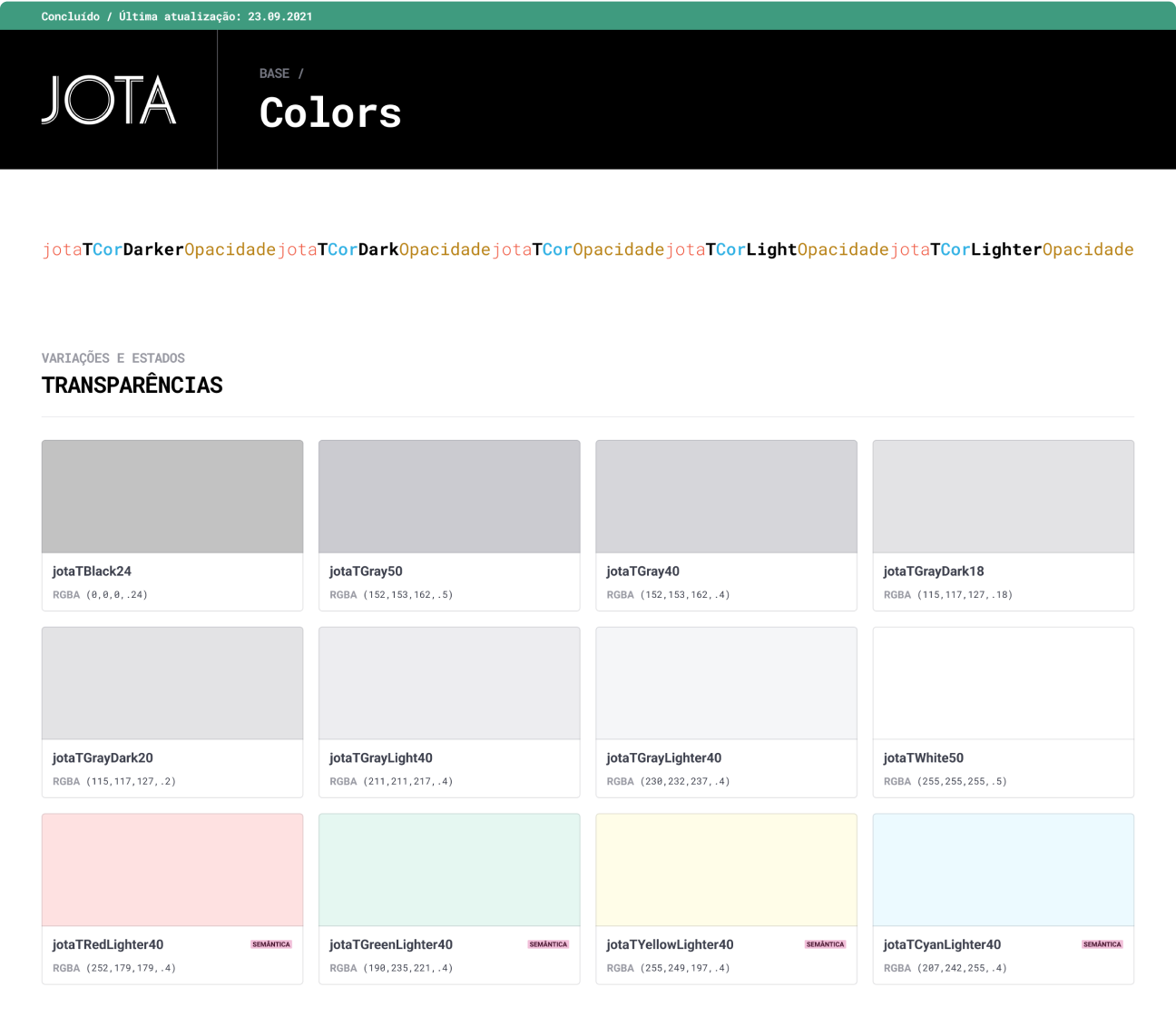1176x1026 pixels.
Task: Click the jotaTCorOpacidade naming pattern
Action: pyautogui.click(x=578, y=249)
